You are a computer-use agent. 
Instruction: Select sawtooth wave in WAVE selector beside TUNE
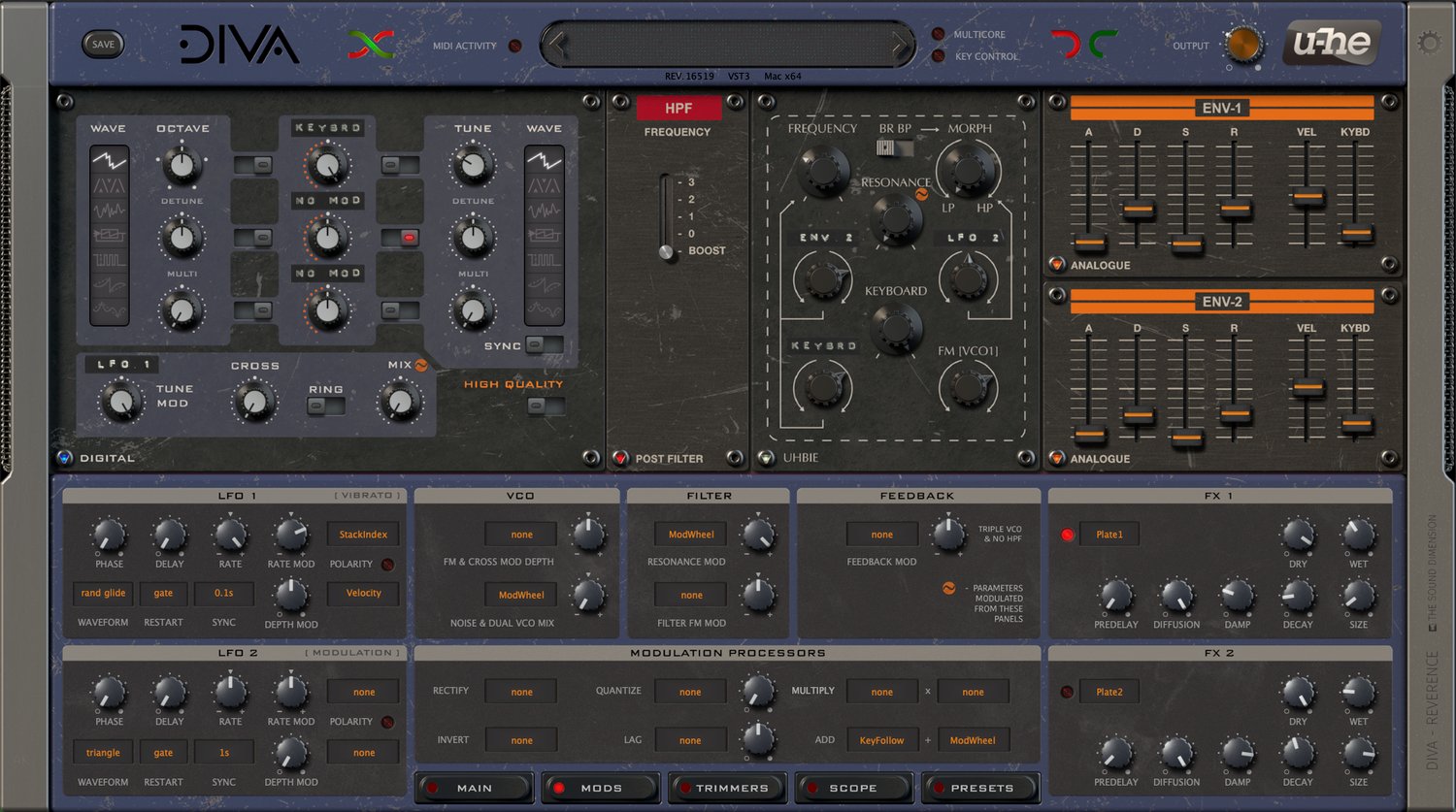(544, 159)
